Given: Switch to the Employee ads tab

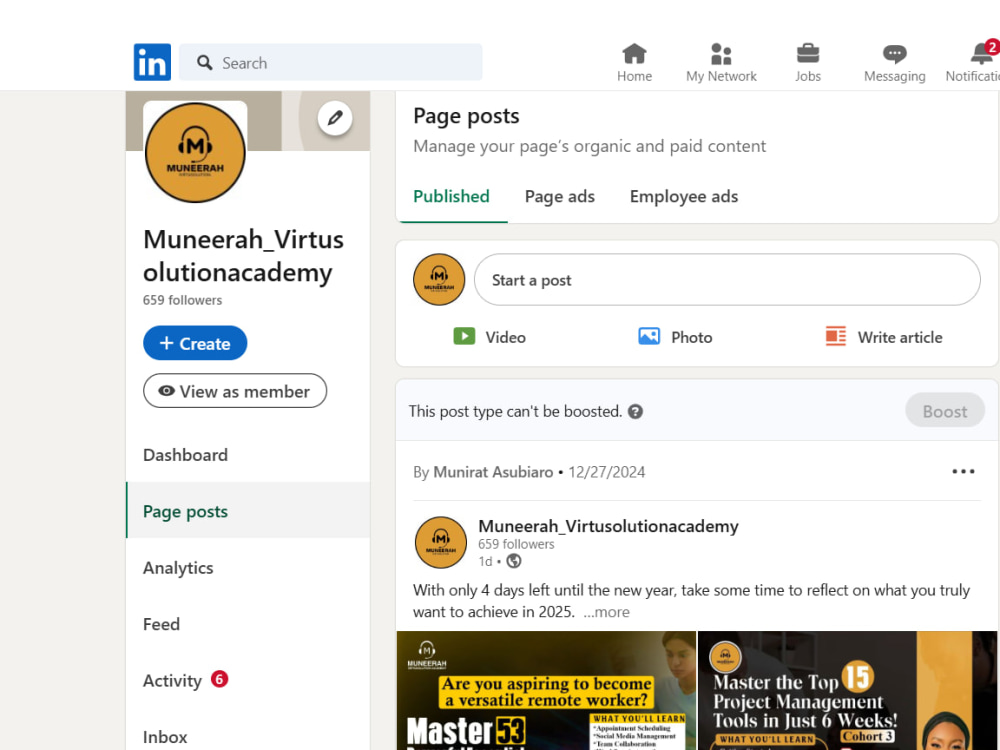Looking at the screenshot, I should coord(684,196).
